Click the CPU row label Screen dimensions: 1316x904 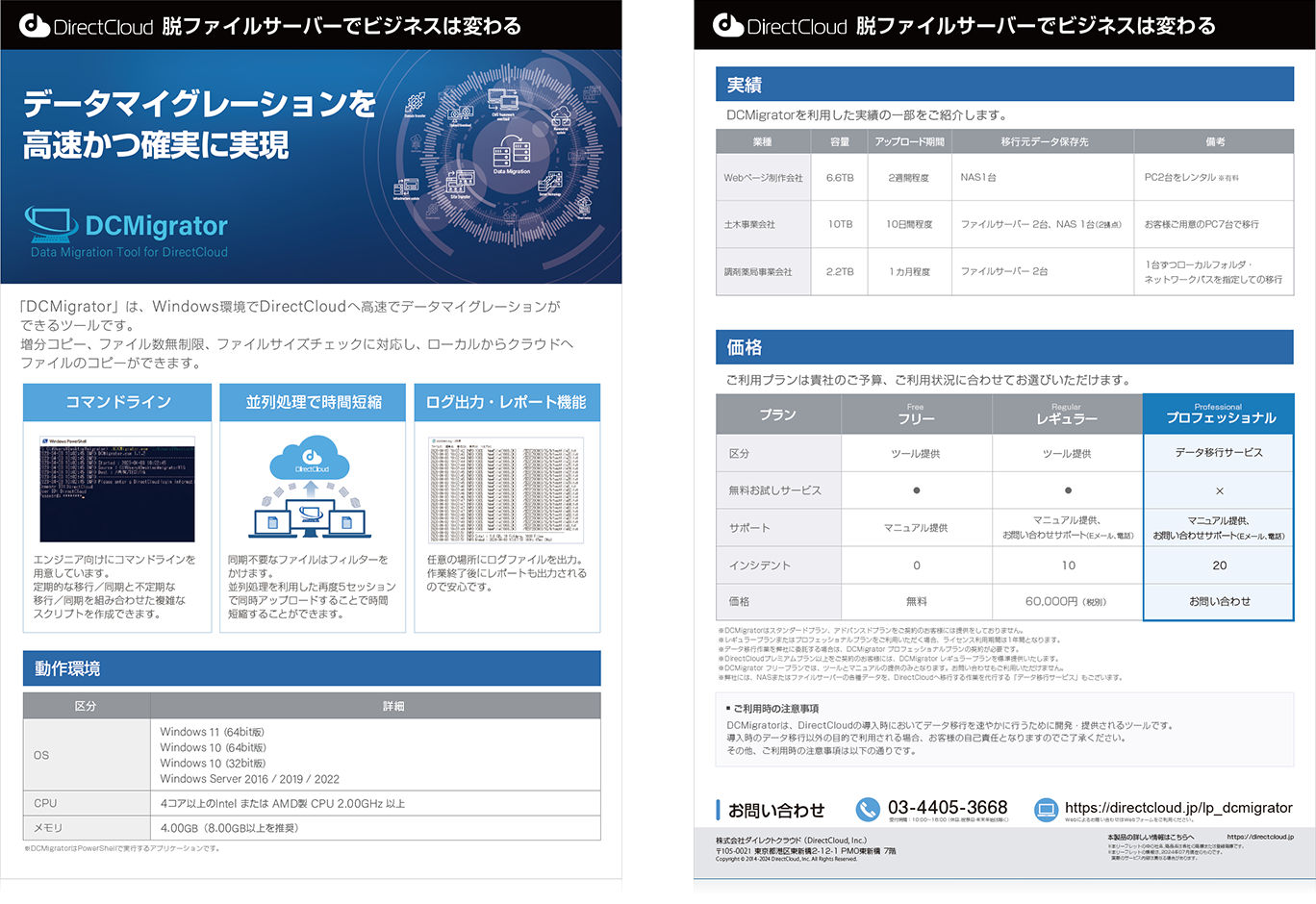(45, 803)
